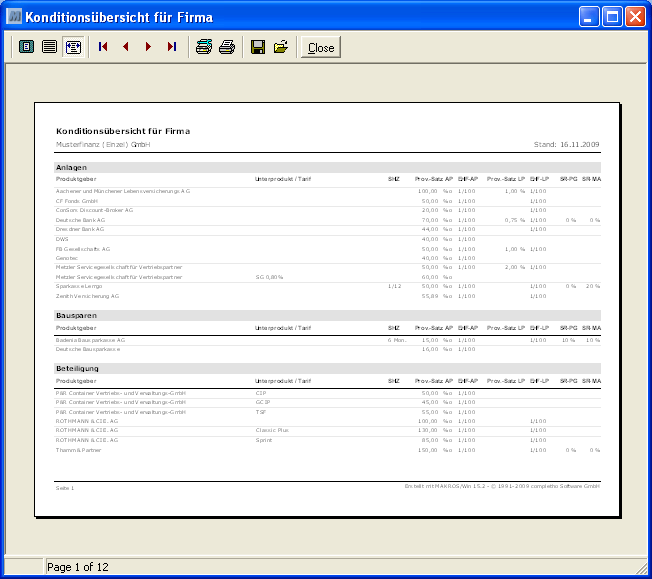Click the 'Page 1 of 12' status bar text
This screenshot has width=652, height=579.
click(x=78, y=567)
